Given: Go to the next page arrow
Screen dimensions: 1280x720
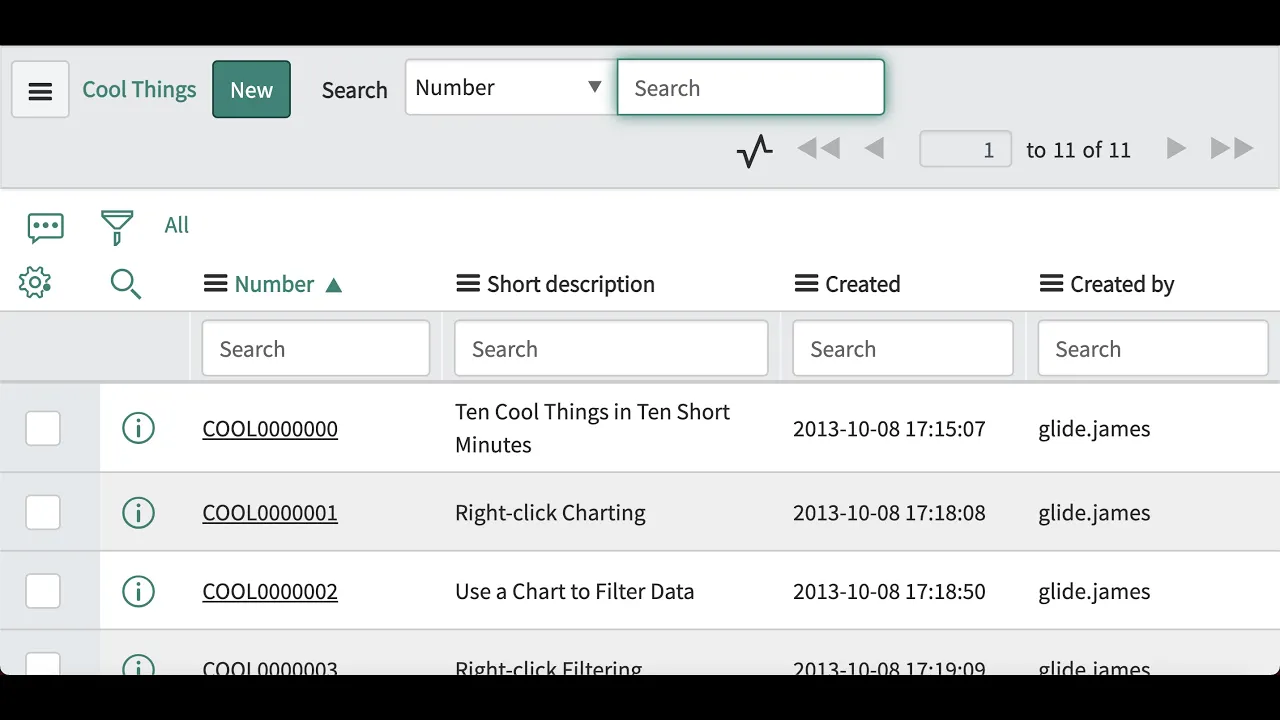Looking at the screenshot, I should 1176,149.
